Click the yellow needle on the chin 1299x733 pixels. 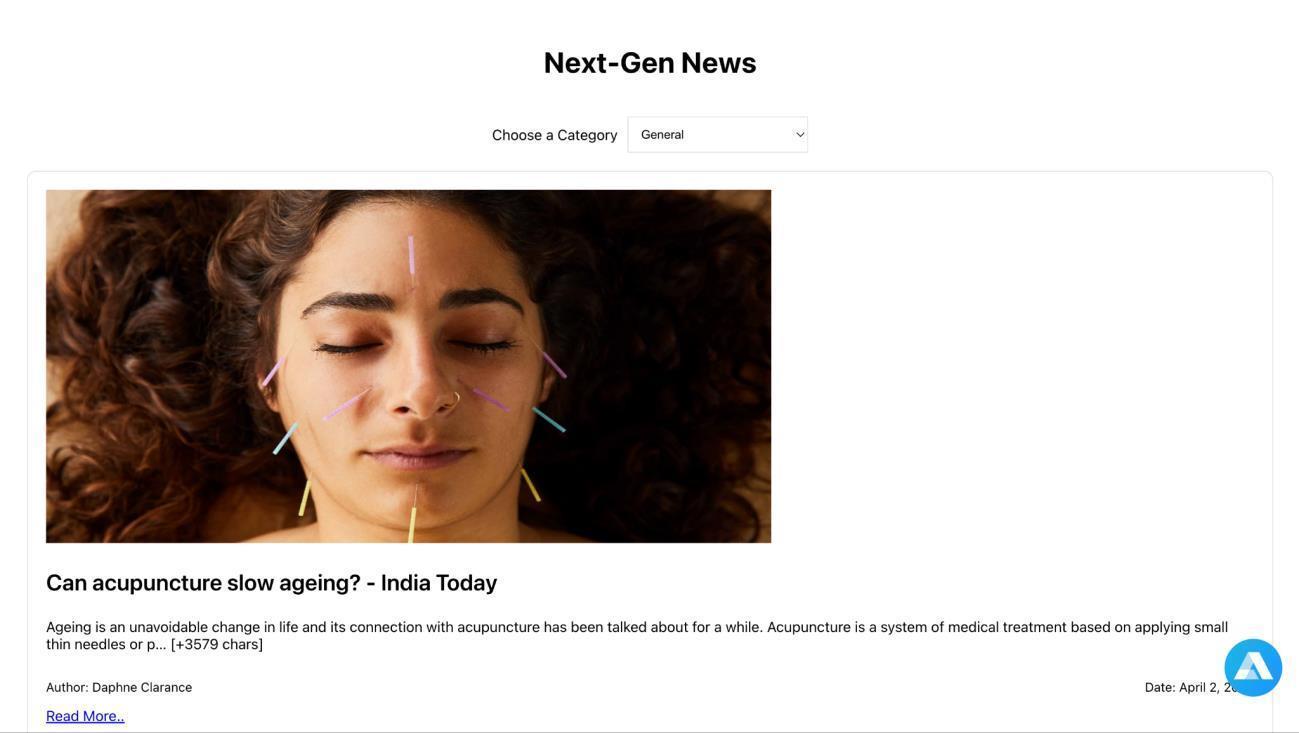click(x=411, y=523)
